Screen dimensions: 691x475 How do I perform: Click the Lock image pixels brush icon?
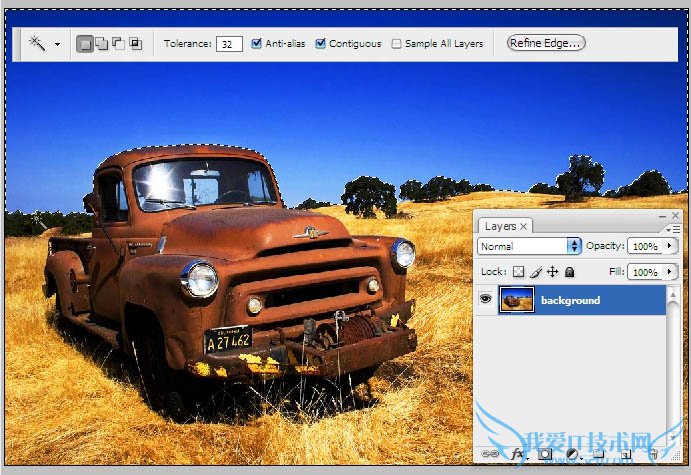(x=535, y=272)
